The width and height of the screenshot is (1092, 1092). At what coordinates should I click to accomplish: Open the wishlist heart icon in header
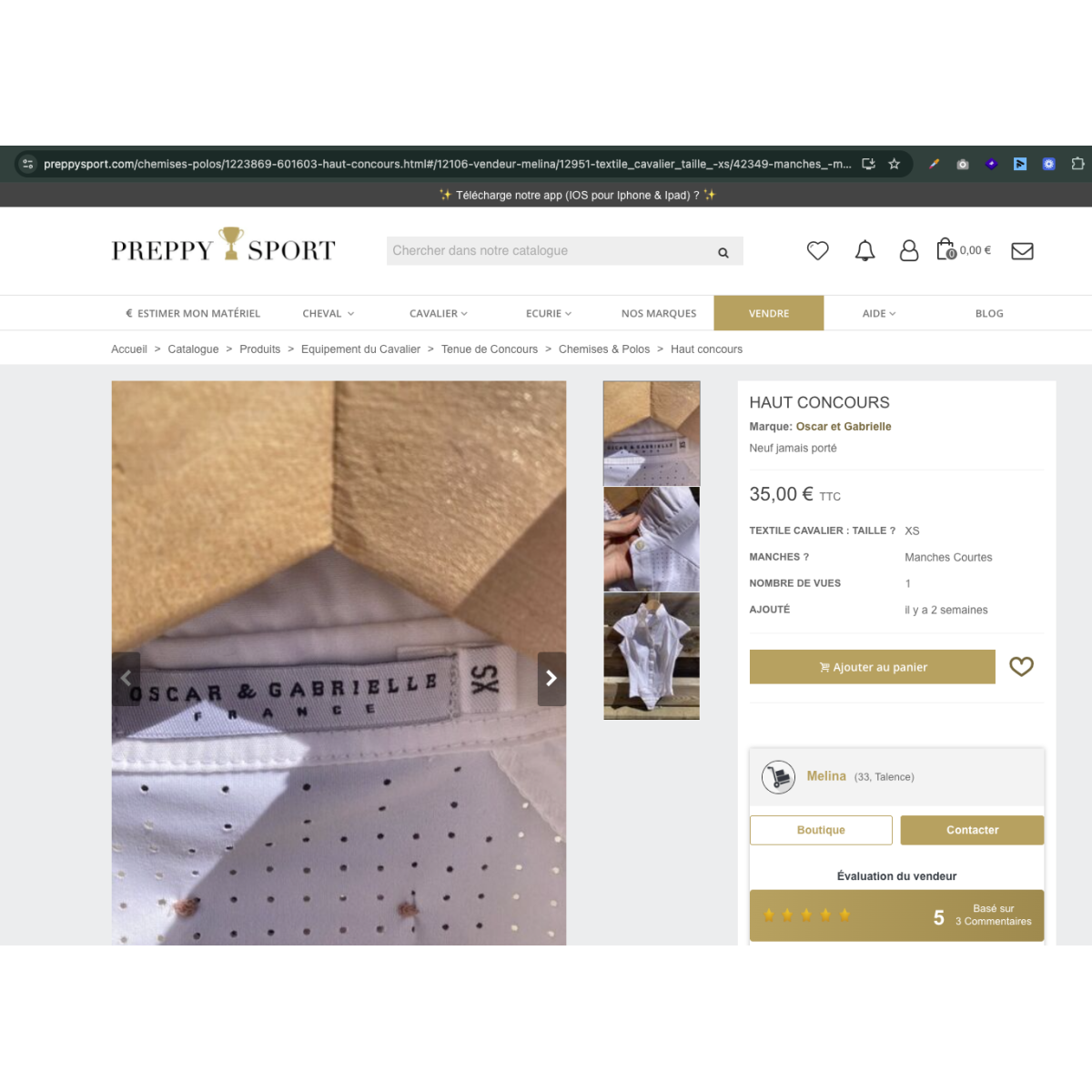(x=817, y=250)
